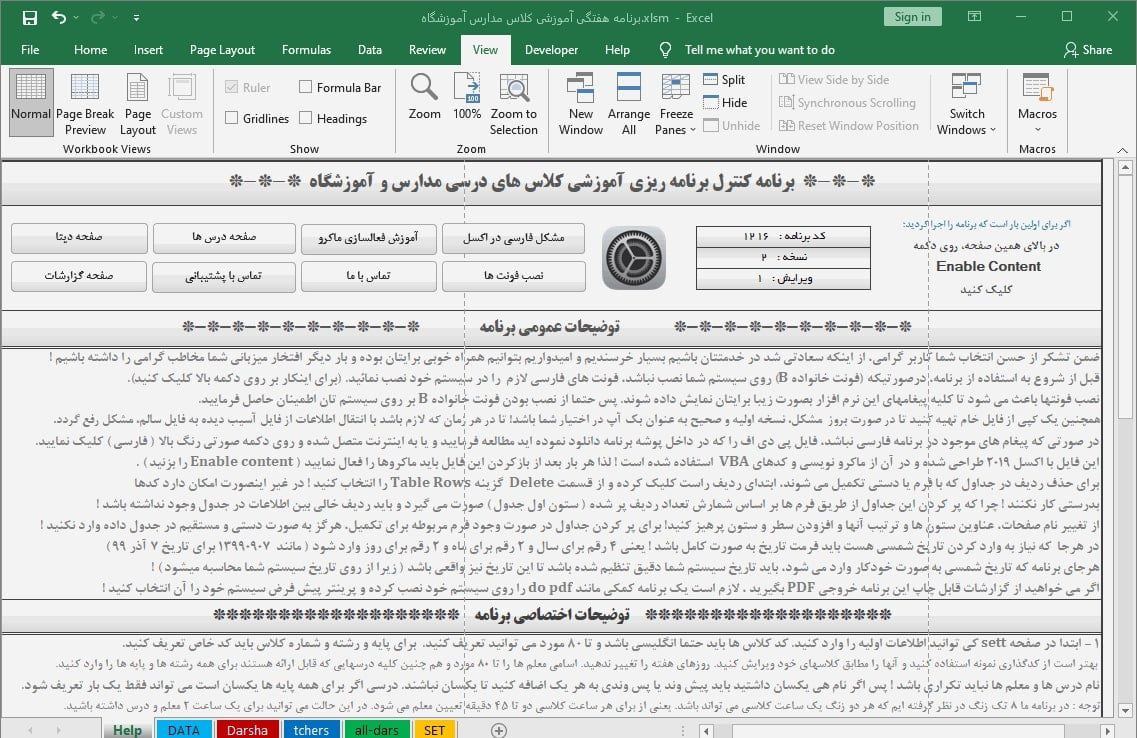Toggle the Formula Bar checkbox

tap(306, 87)
